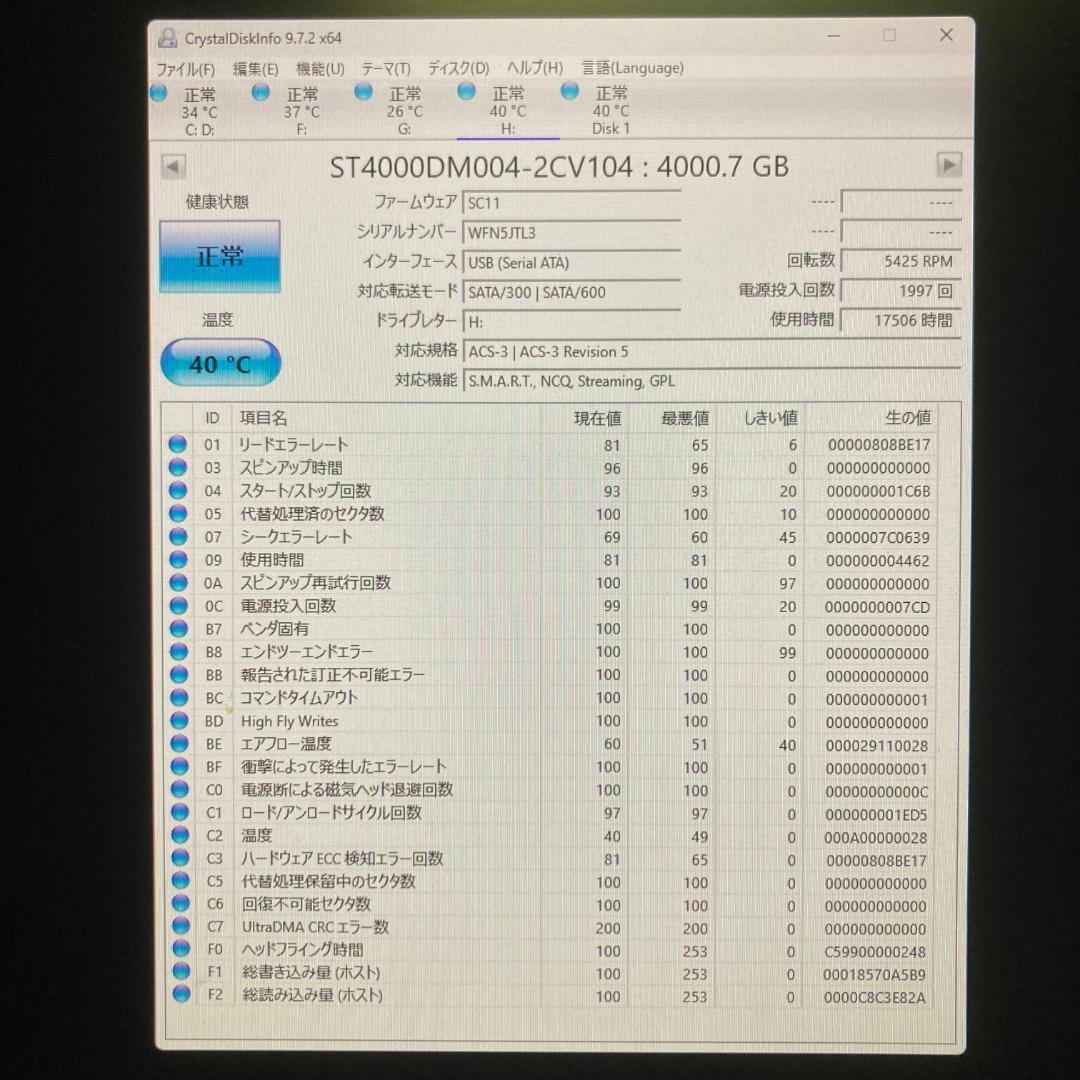This screenshot has height=1080, width=1080.
Task: Click the 生の値 column header
Action: tap(908, 417)
